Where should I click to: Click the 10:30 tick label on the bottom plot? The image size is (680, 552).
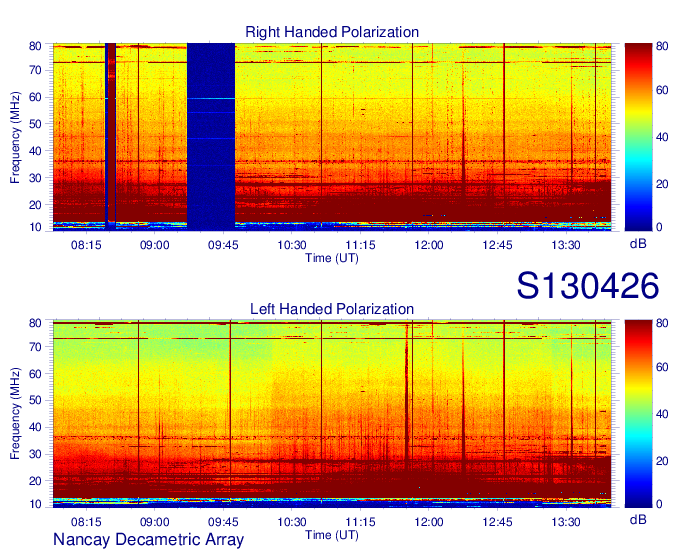point(291,522)
